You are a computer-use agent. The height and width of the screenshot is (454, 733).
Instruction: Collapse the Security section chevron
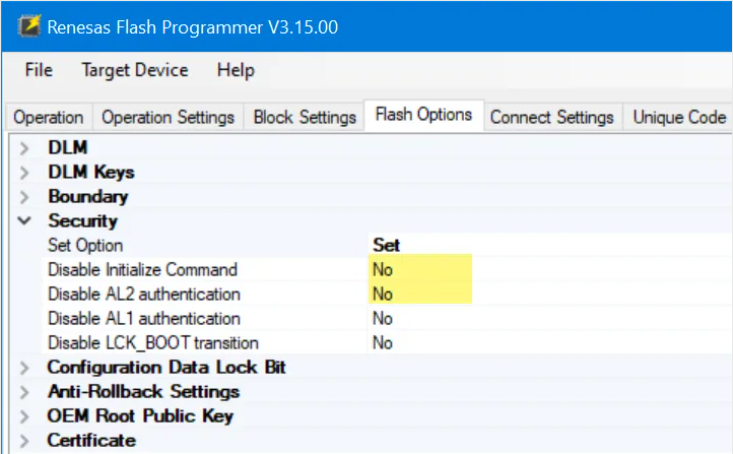click(24, 221)
